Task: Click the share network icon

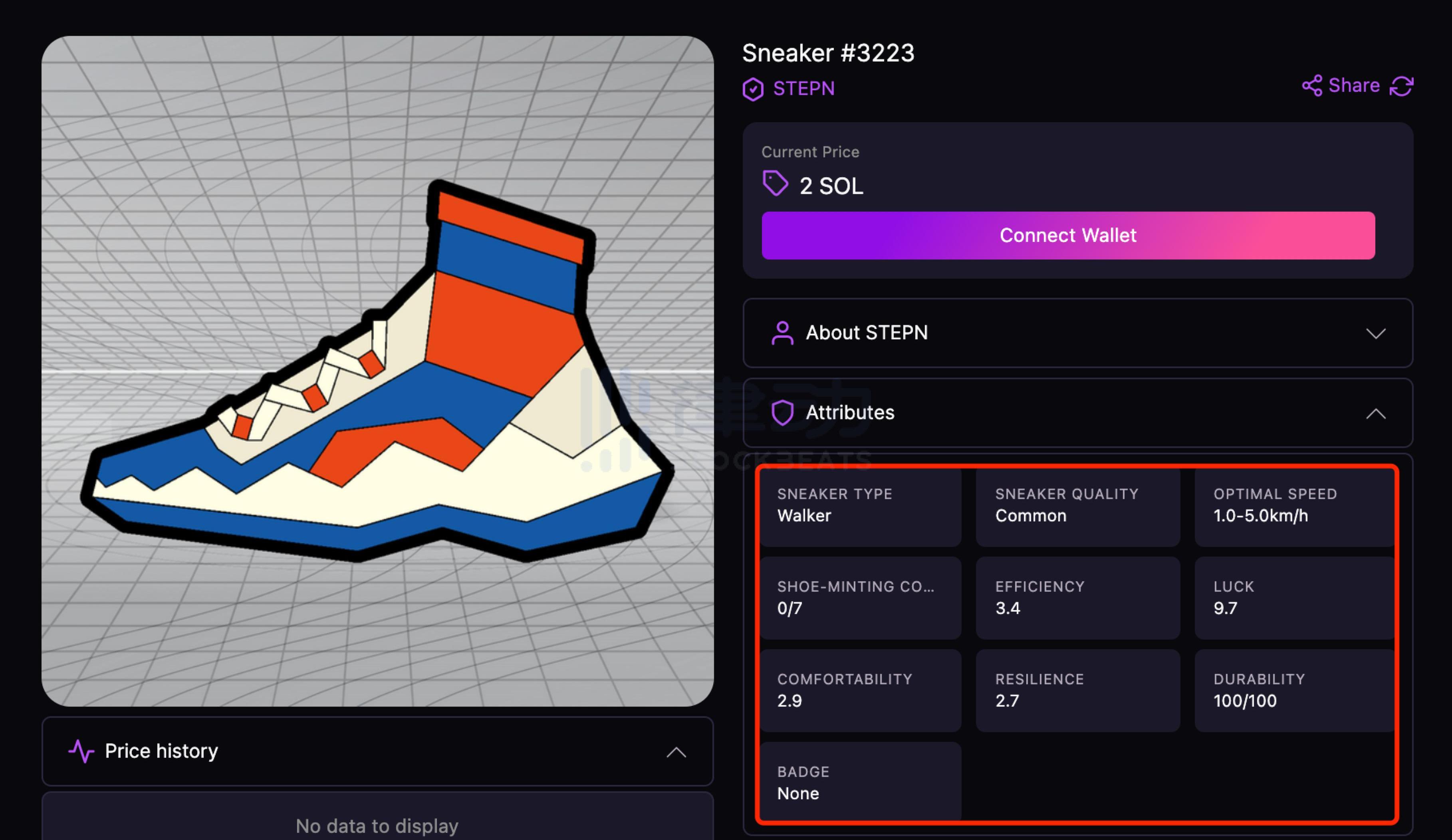Action: click(1312, 86)
